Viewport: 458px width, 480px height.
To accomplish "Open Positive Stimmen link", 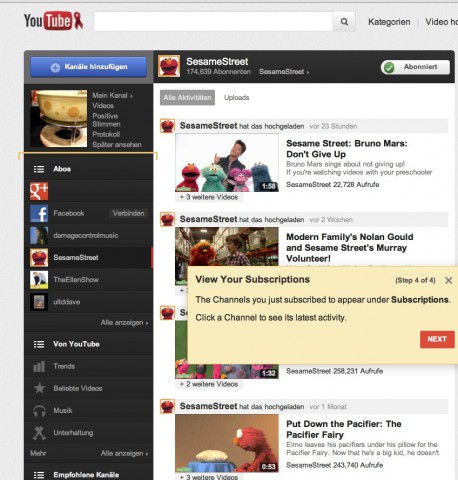I will pyautogui.click(x=106, y=120).
